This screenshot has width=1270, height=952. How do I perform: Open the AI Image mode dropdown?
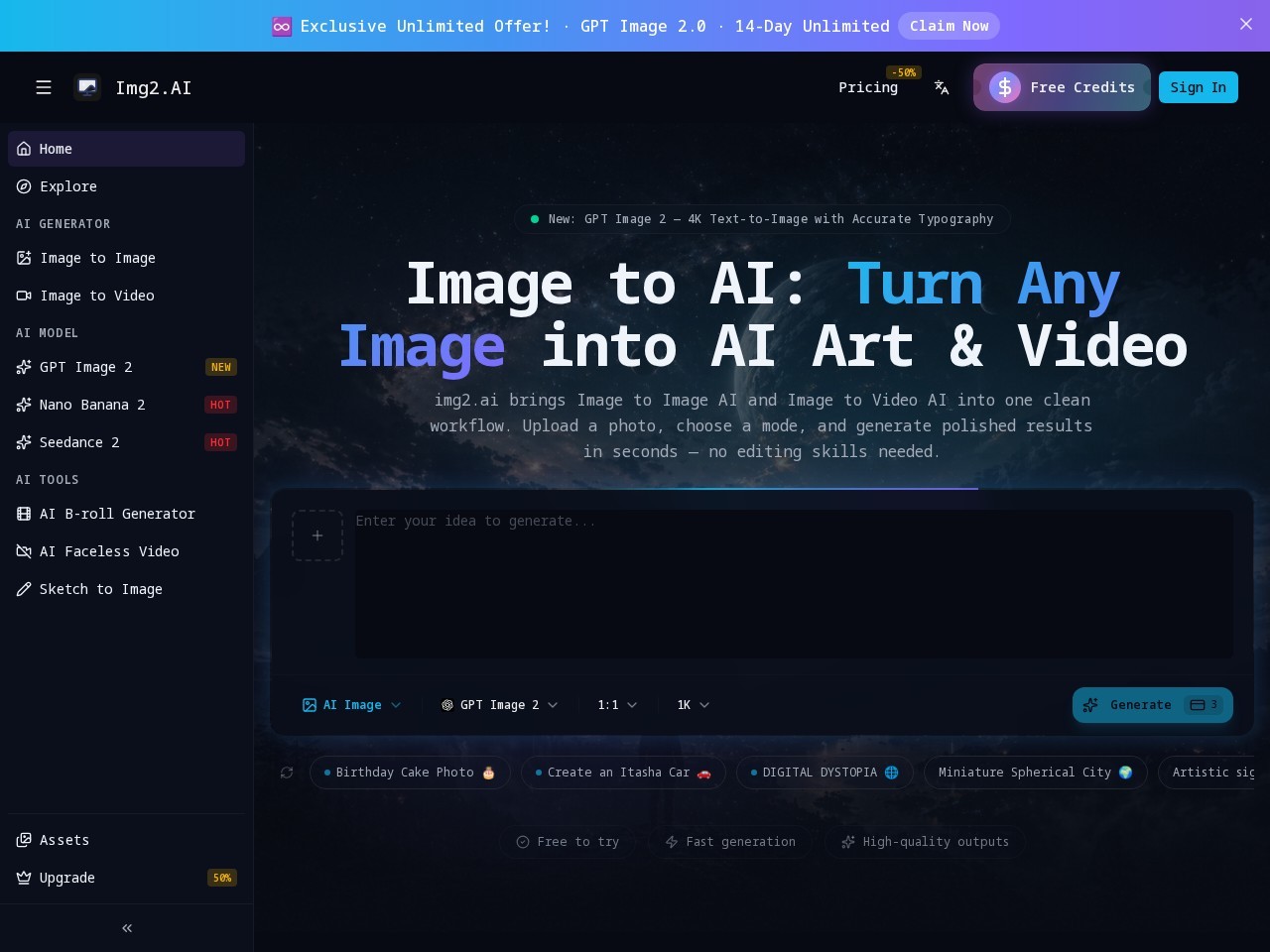coord(352,705)
